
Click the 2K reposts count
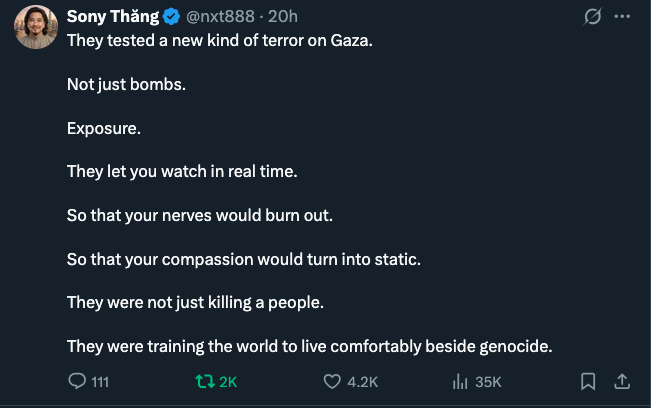click(228, 381)
